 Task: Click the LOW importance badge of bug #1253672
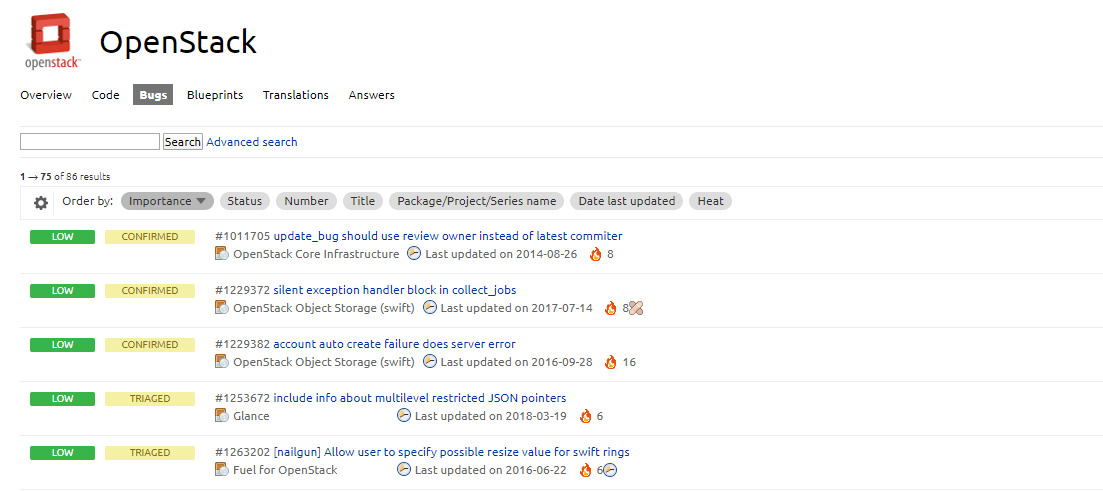[x=62, y=399]
